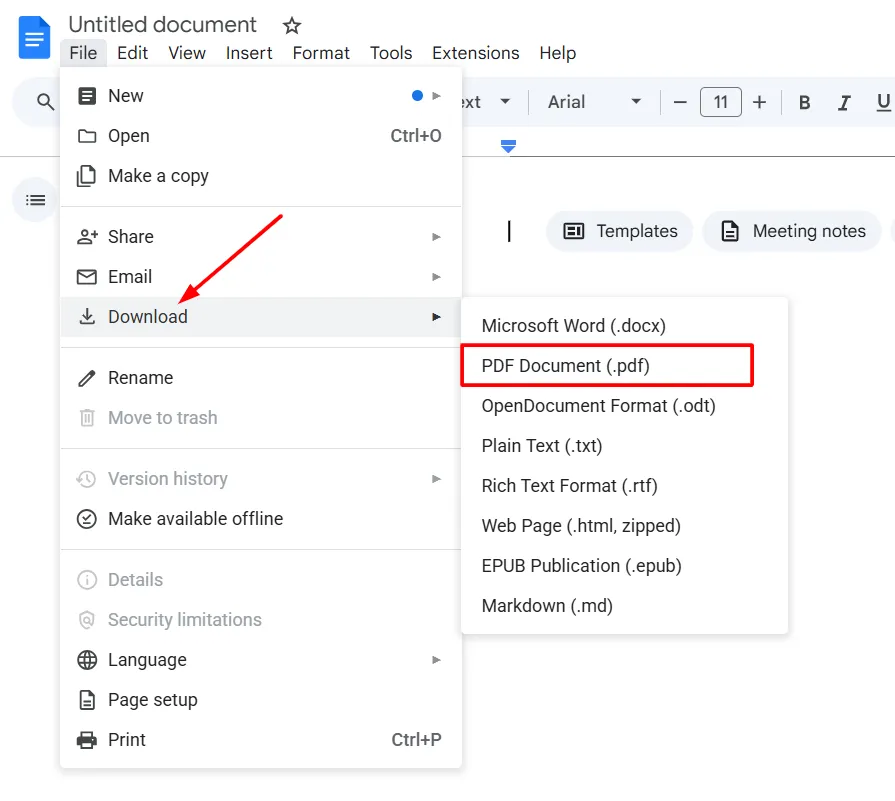This screenshot has width=895, height=801.
Task: Enable Make available offline
Action: coord(196,519)
